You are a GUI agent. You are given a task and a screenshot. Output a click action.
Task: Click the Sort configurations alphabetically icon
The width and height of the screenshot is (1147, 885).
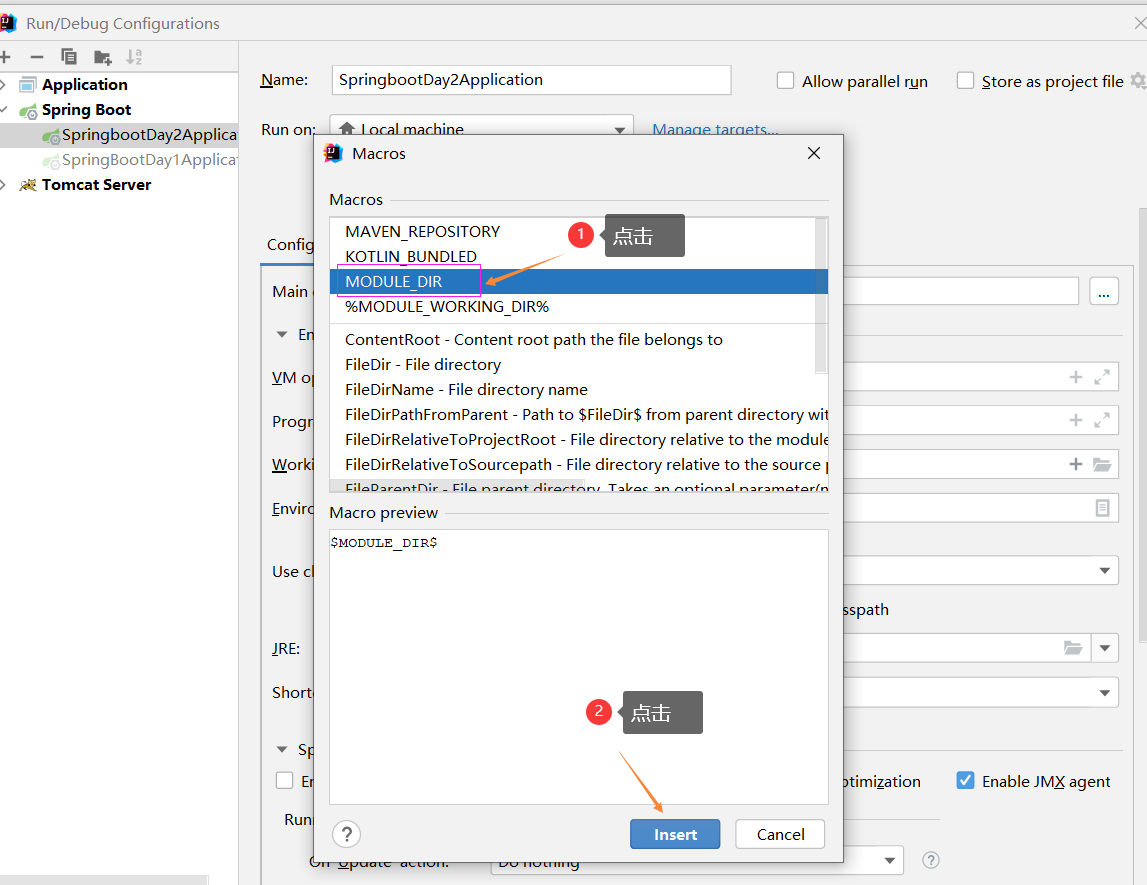[x=134, y=57]
